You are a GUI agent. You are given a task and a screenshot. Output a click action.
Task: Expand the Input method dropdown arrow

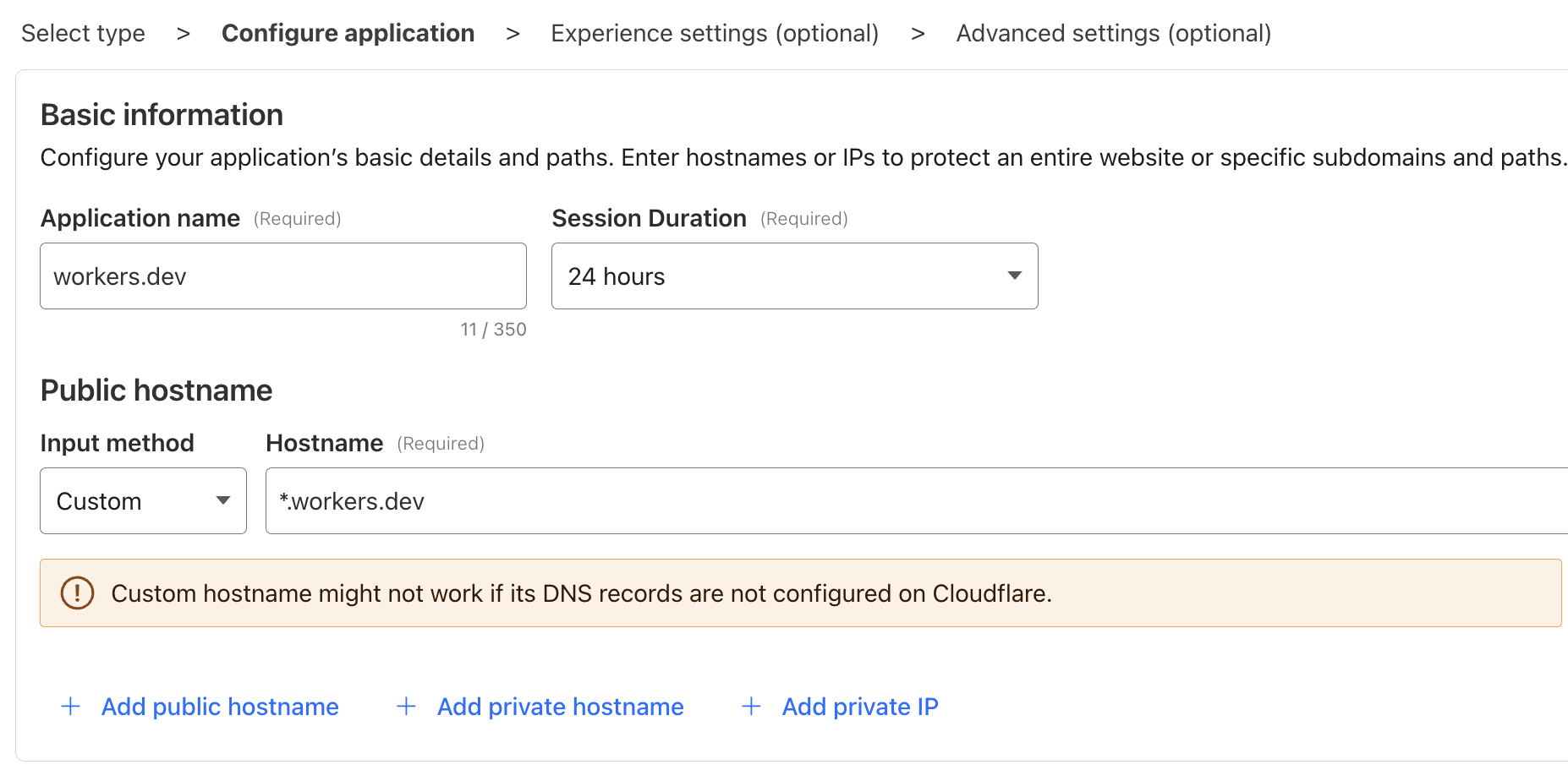tap(223, 501)
